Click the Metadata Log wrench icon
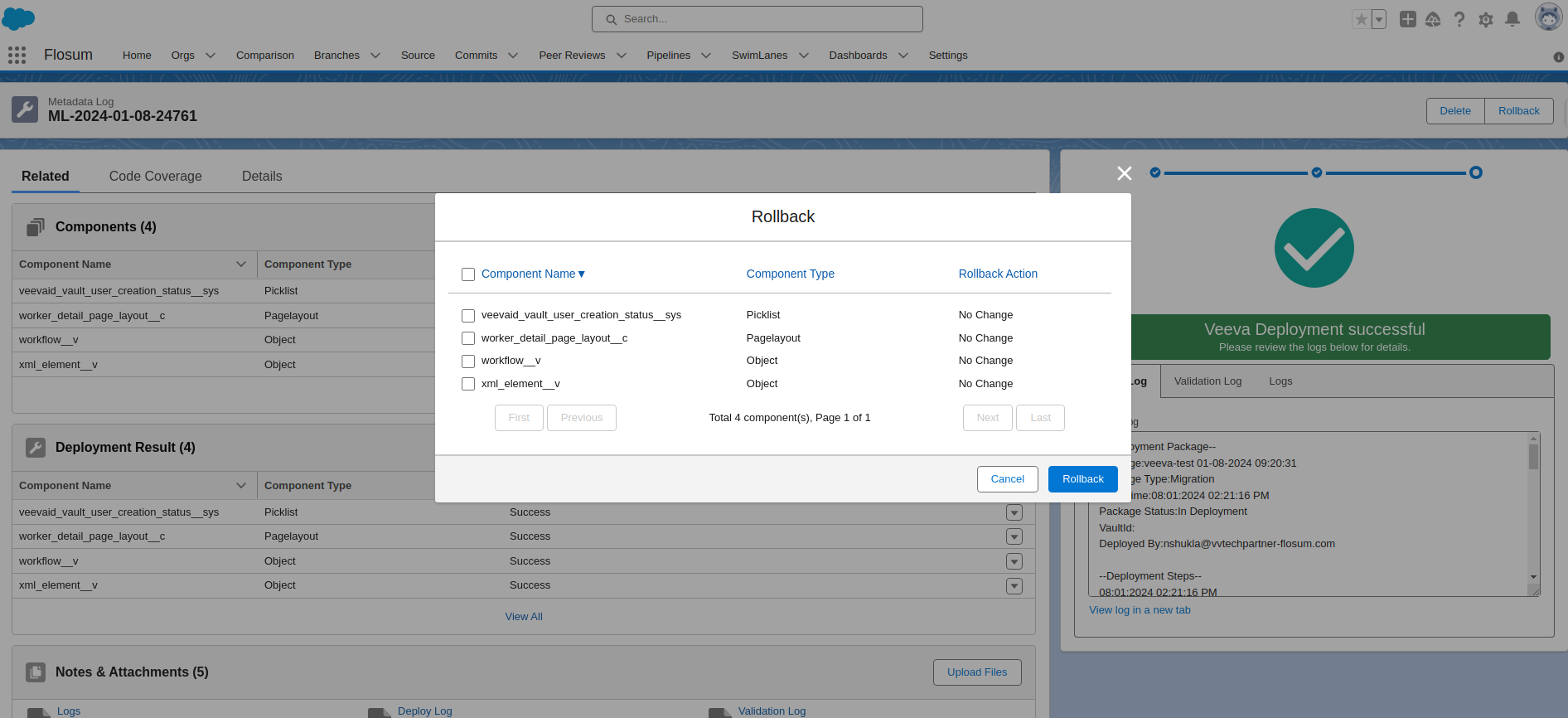This screenshot has height=718, width=1568. click(x=25, y=109)
